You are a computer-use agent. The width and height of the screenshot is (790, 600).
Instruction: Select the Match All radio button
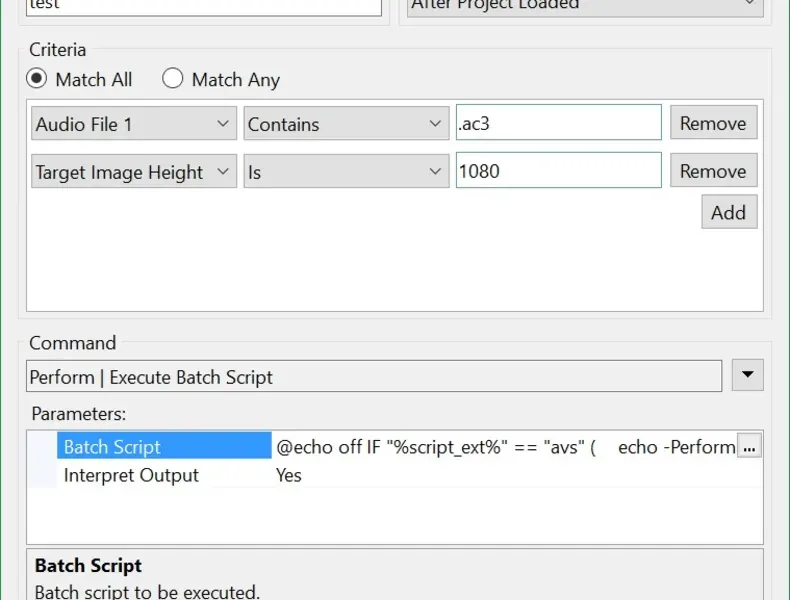[37, 79]
